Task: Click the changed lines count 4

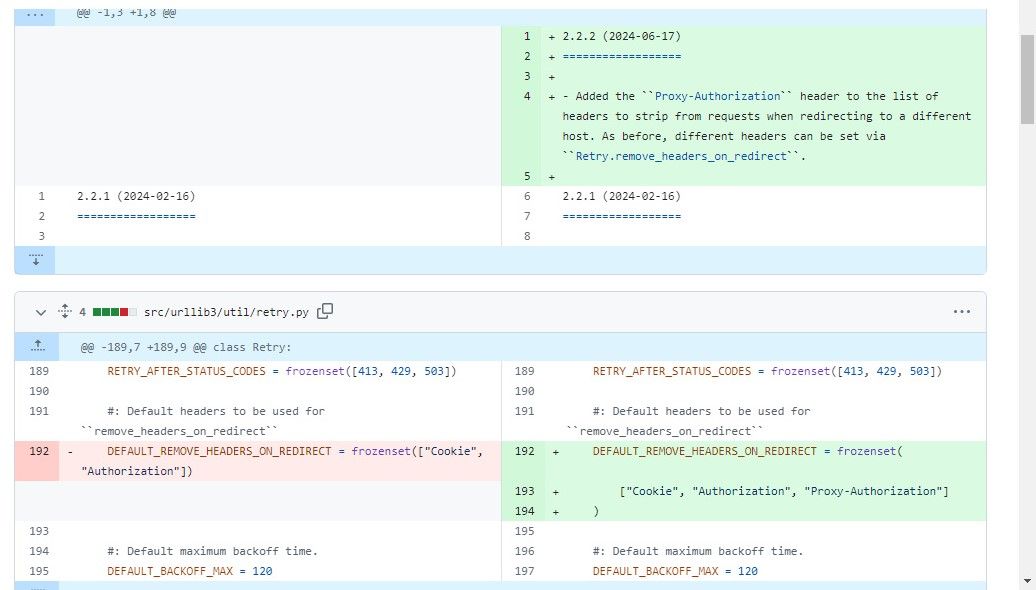Action: [83, 312]
